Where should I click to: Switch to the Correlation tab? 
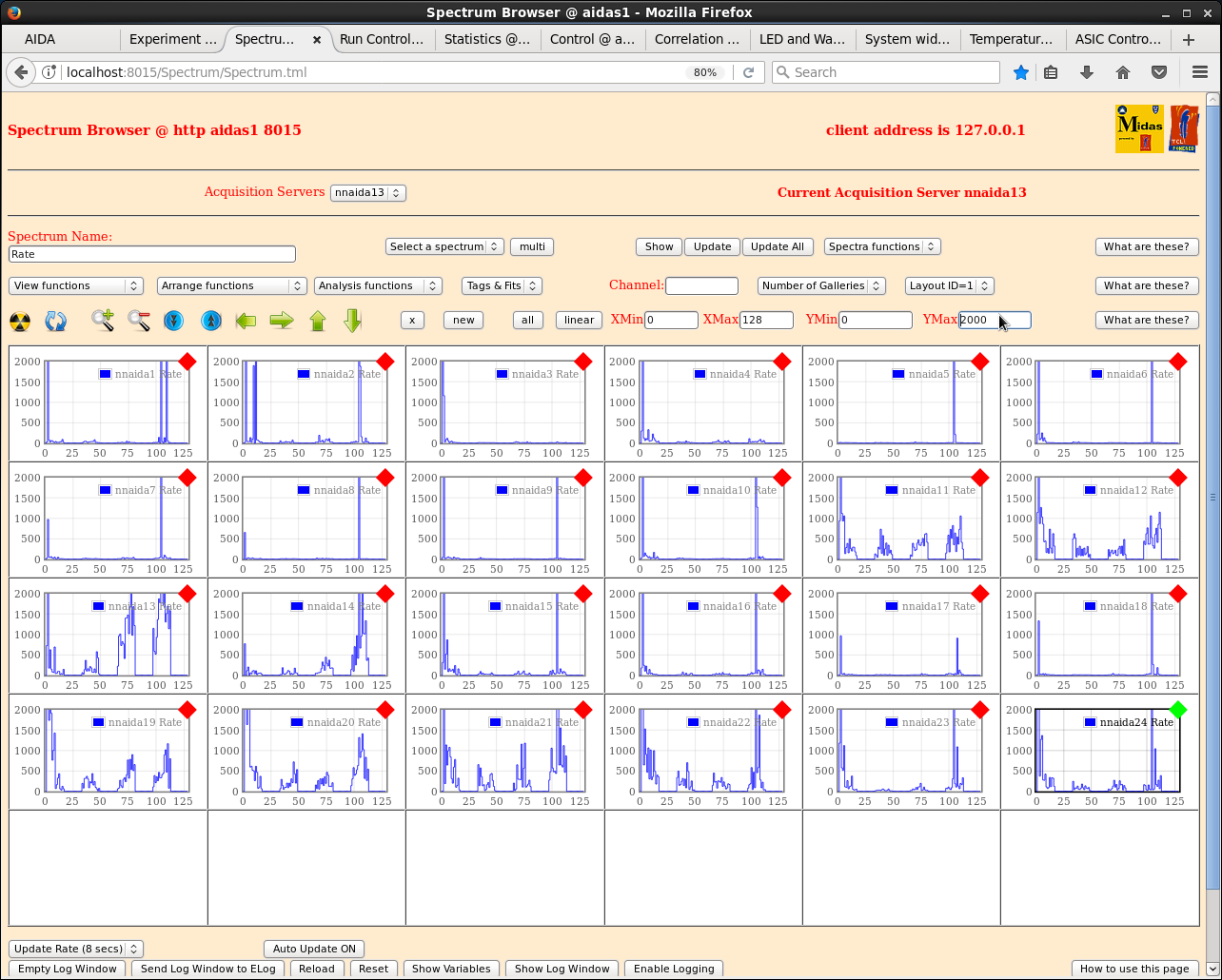point(698,39)
